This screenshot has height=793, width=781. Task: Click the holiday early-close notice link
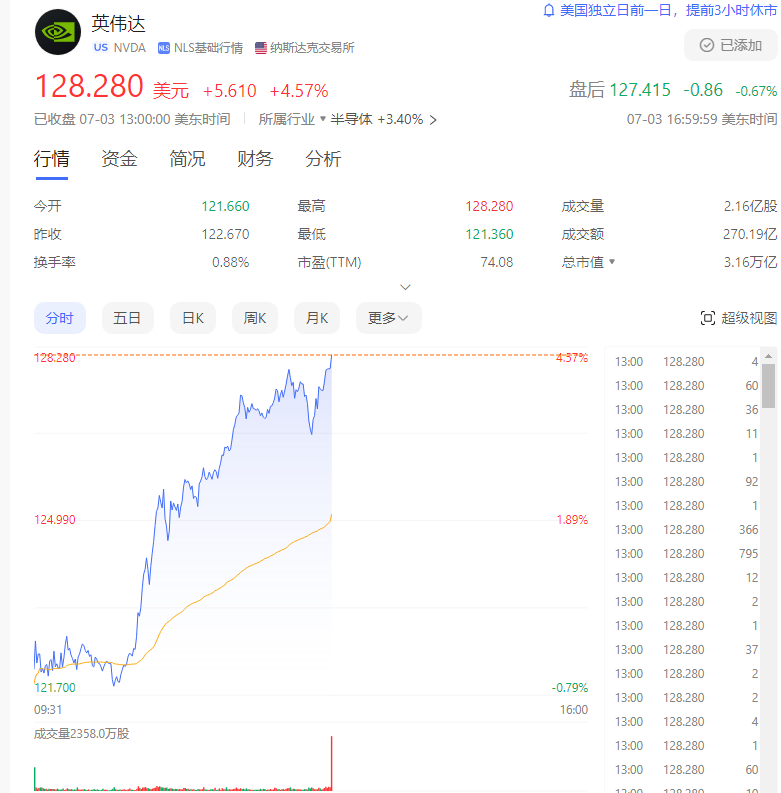point(668,10)
